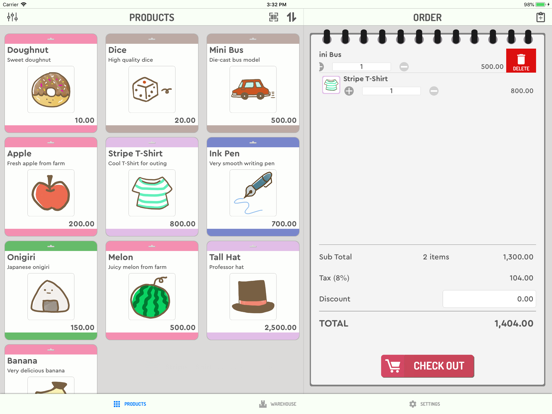Add the Tall Hat product card
The image size is (552, 414).
(253, 290)
